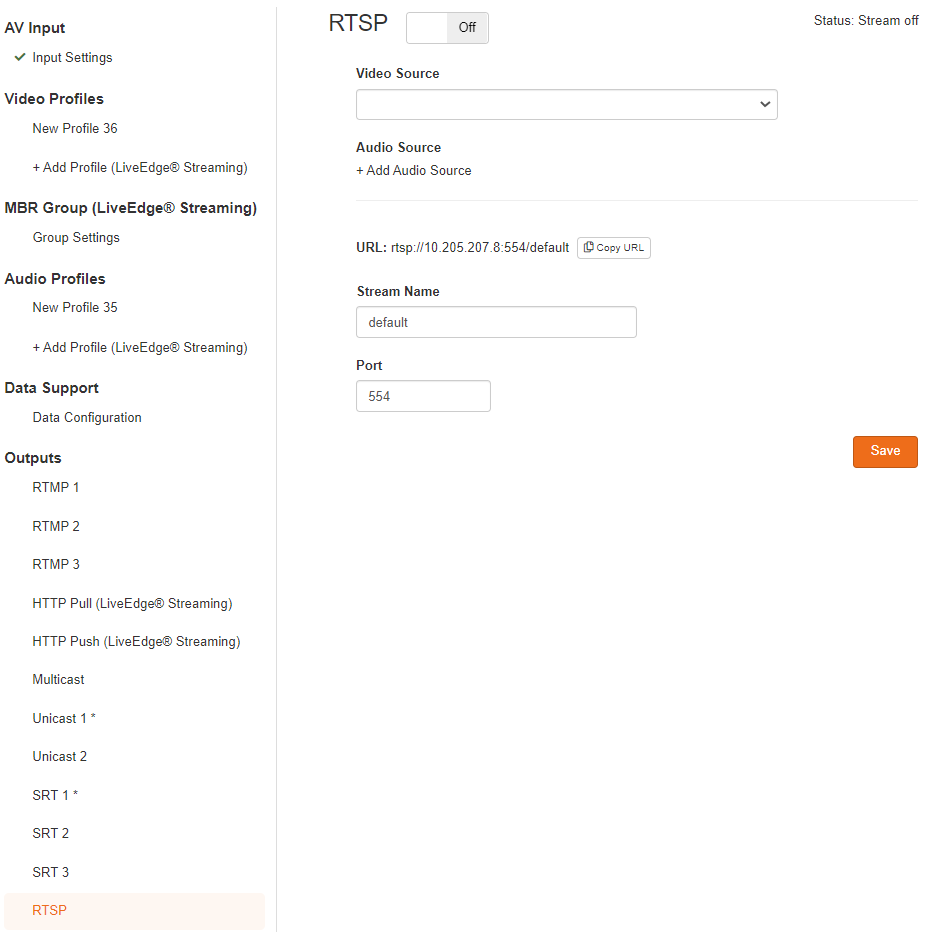
Task: Focus the Stream Name input field
Action: 496,322
